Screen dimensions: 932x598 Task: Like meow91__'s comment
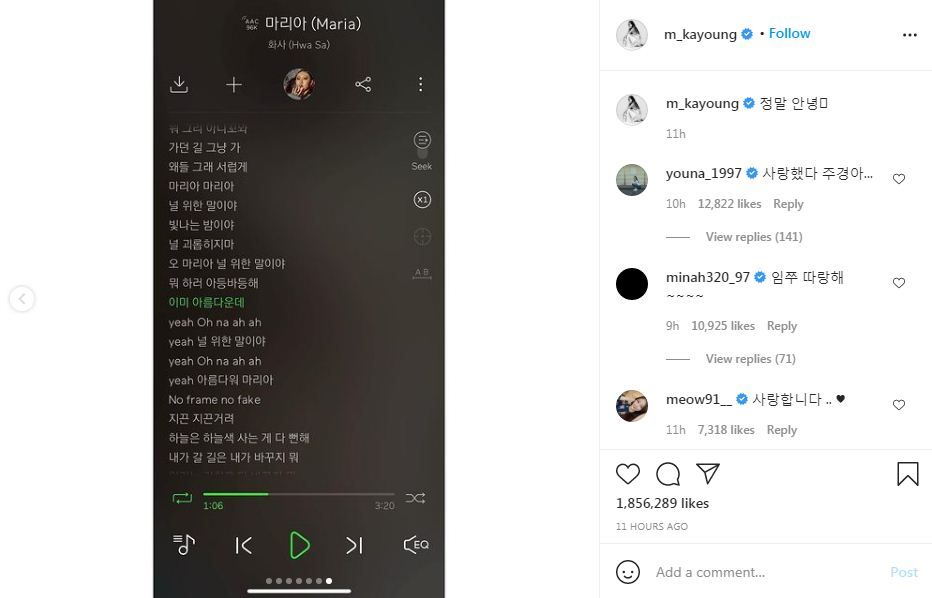899,405
